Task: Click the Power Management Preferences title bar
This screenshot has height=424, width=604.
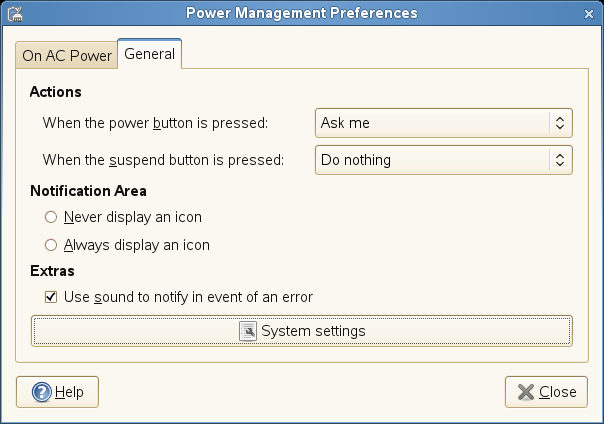Action: click(x=301, y=13)
